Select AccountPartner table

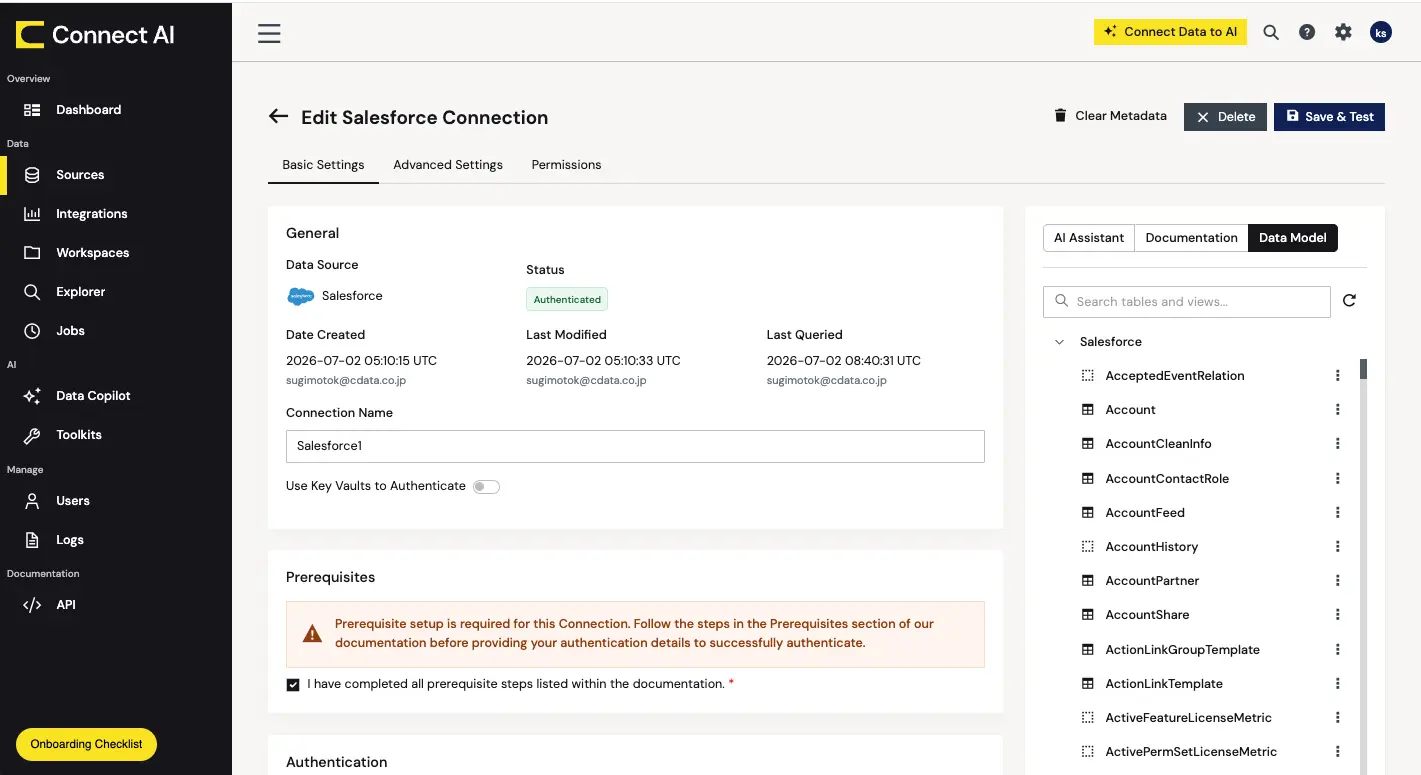pyautogui.click(x=1152, y=581)
